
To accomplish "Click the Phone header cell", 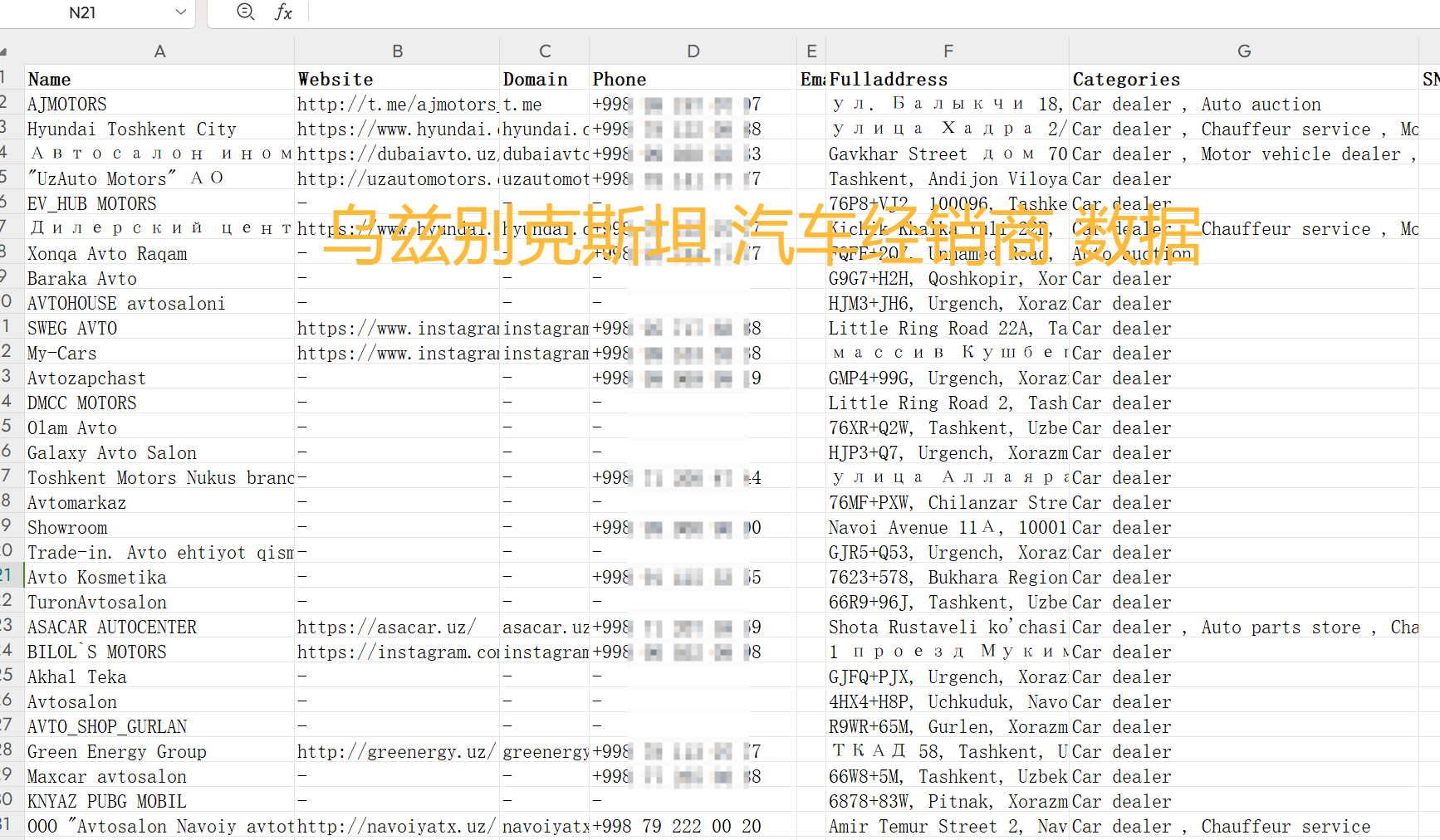I will (693, 79).
